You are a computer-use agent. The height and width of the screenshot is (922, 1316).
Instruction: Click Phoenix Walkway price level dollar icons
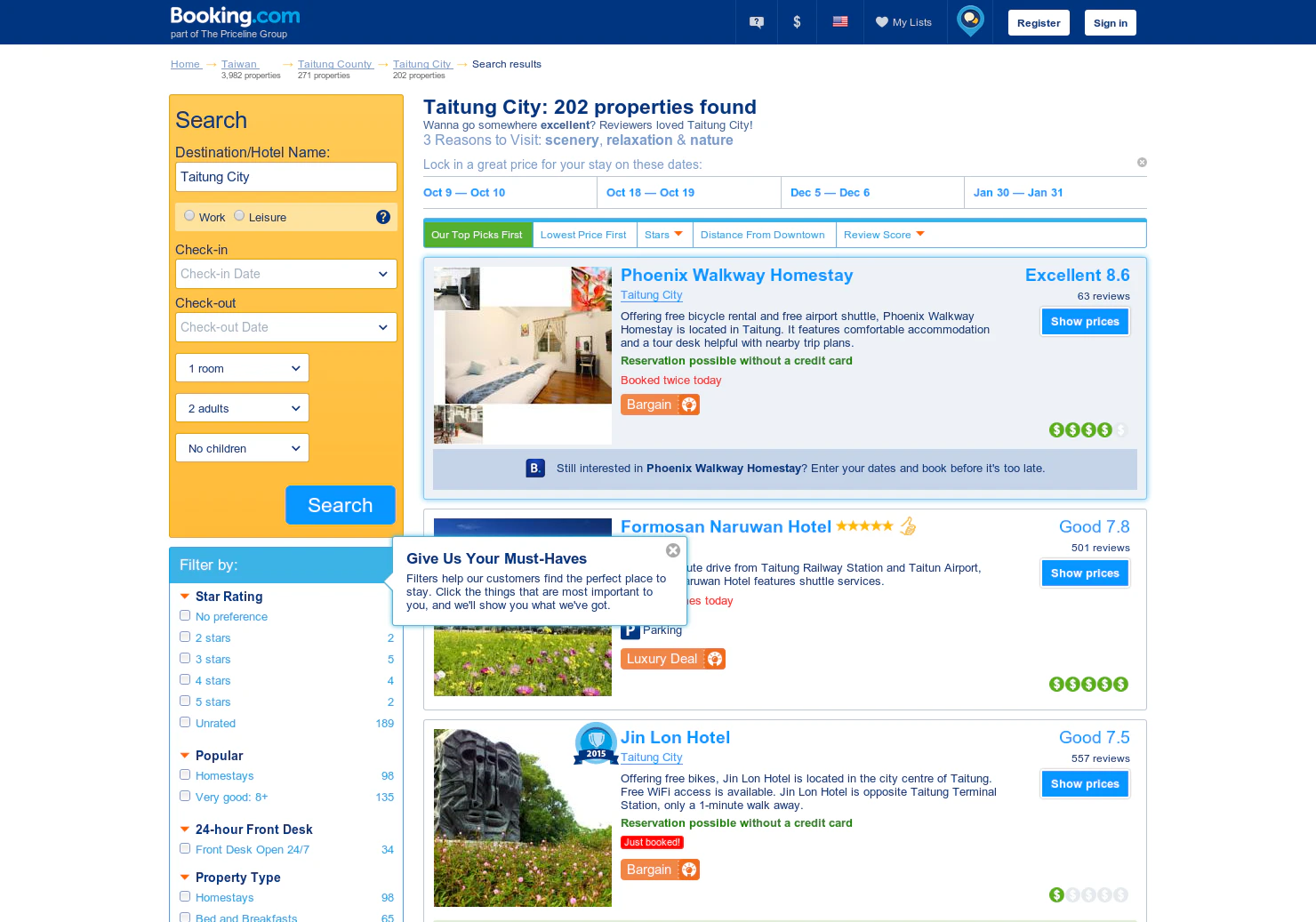(1088, 430)
